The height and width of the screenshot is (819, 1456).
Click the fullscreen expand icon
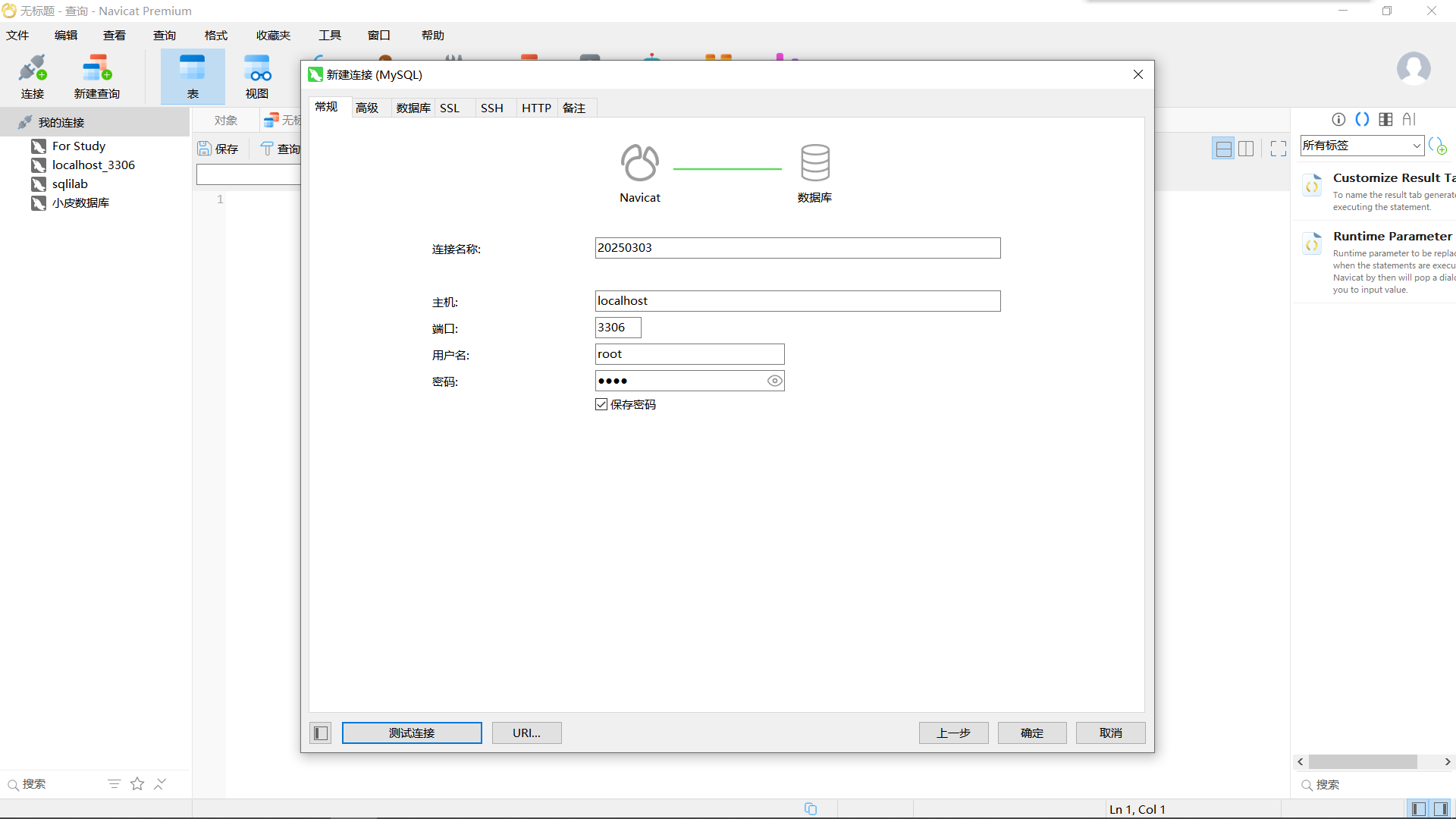1279,149
